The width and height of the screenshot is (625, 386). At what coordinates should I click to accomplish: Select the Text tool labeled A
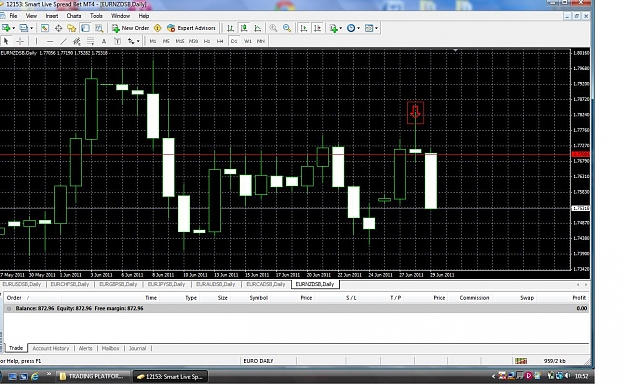(x=104, y=41)
